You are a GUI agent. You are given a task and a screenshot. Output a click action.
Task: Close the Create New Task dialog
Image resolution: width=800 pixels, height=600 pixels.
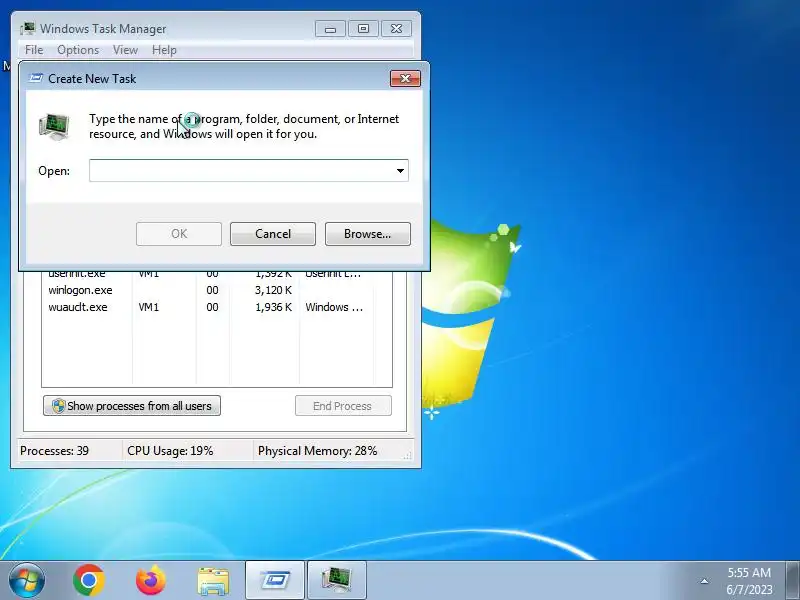406,79
